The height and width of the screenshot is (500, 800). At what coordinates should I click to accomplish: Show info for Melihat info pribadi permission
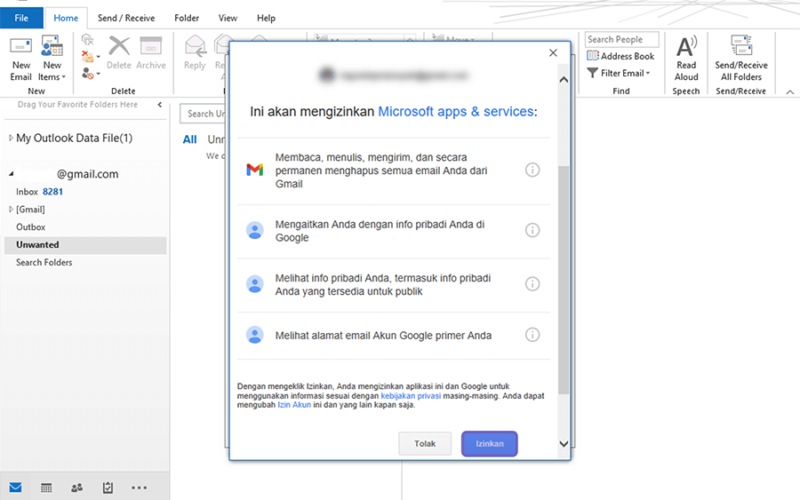(532, 284)
